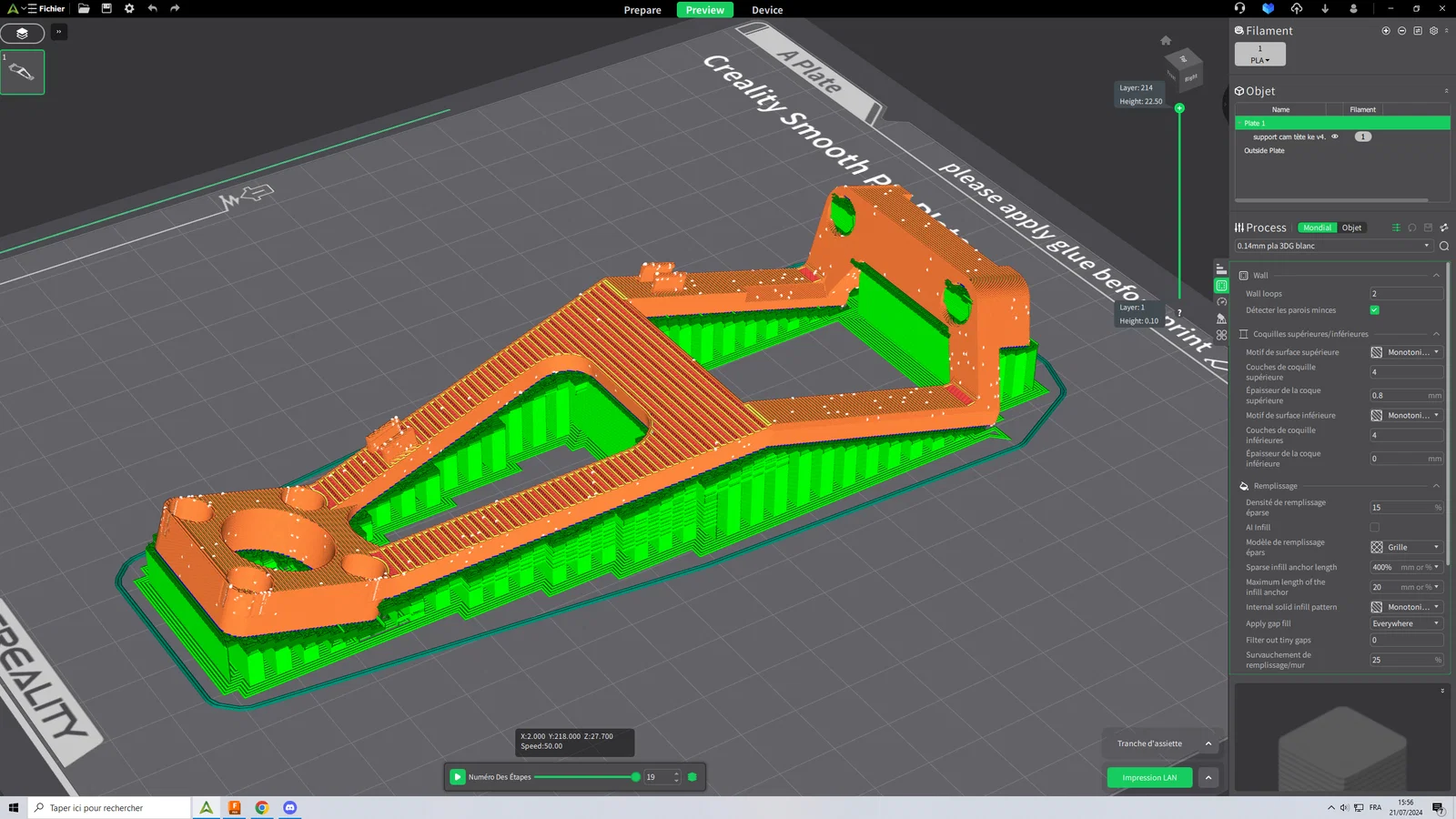Select the Objet process mode button
The width and height of the screenshot is (1456, 819).
tap(1351, 227)
